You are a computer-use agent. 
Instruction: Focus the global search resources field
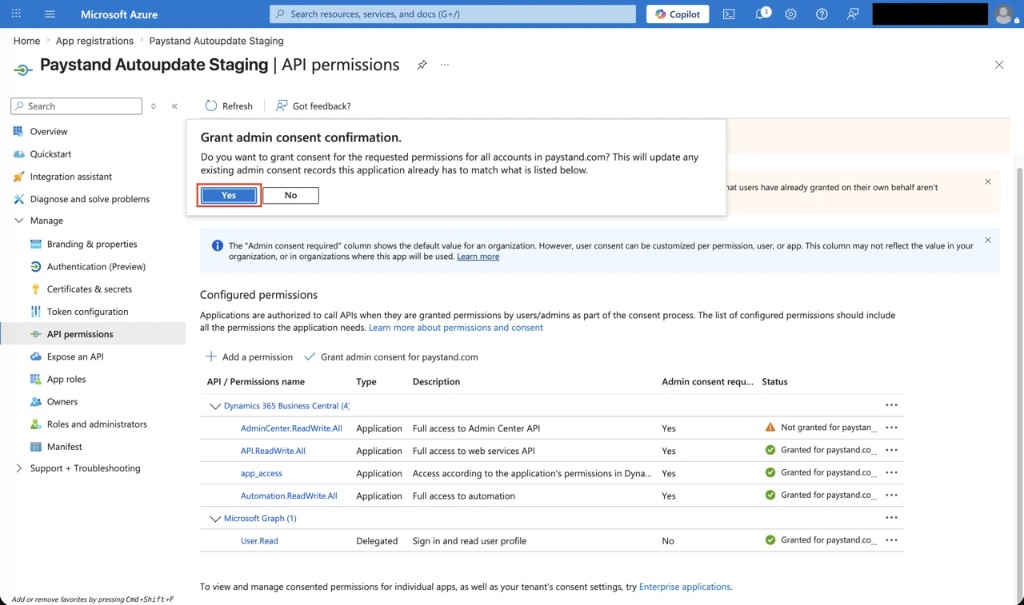(x=453, y=14)
